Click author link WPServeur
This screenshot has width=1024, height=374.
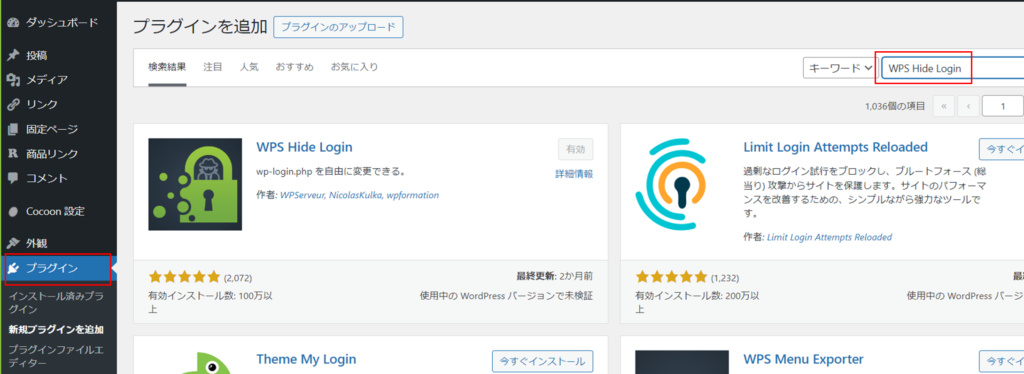[302, 195]
